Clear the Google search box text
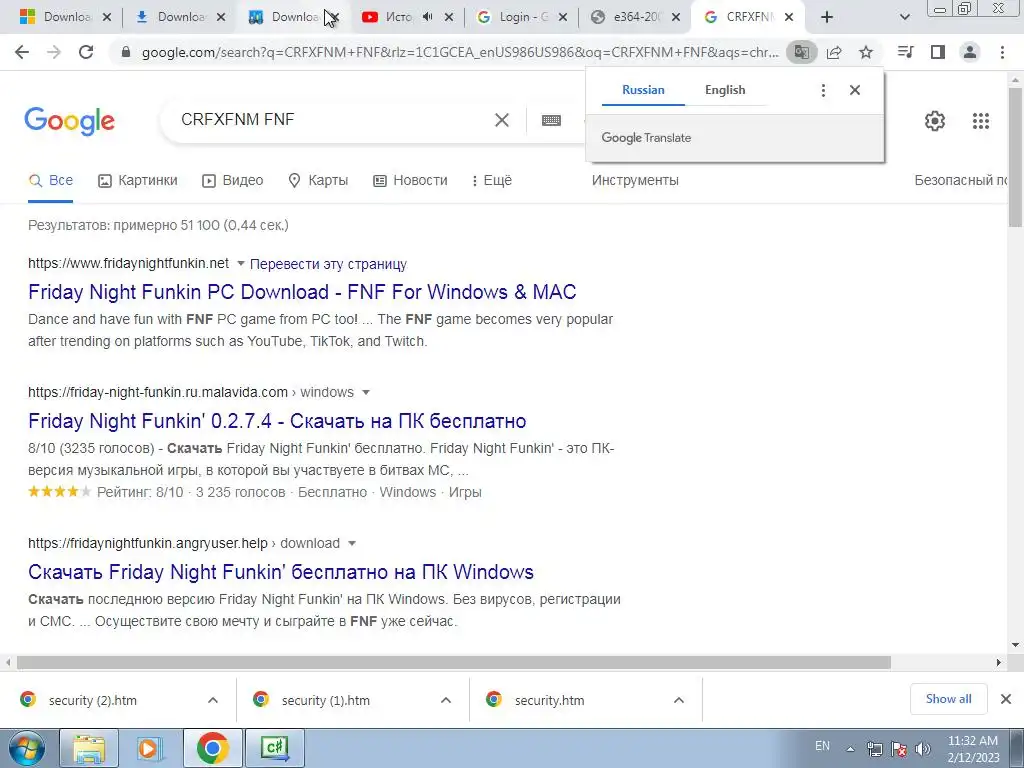 click(502, 120)
